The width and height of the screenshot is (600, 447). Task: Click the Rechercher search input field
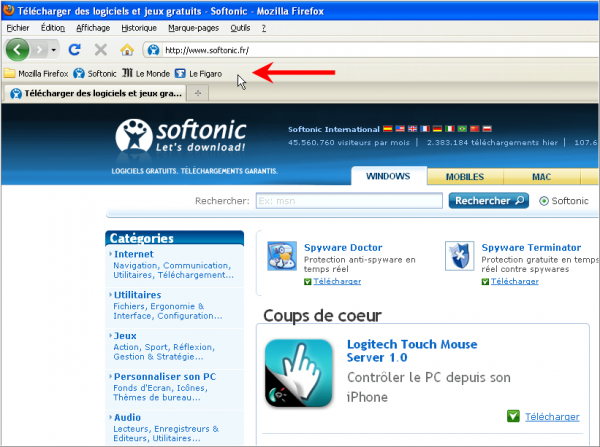348,201
